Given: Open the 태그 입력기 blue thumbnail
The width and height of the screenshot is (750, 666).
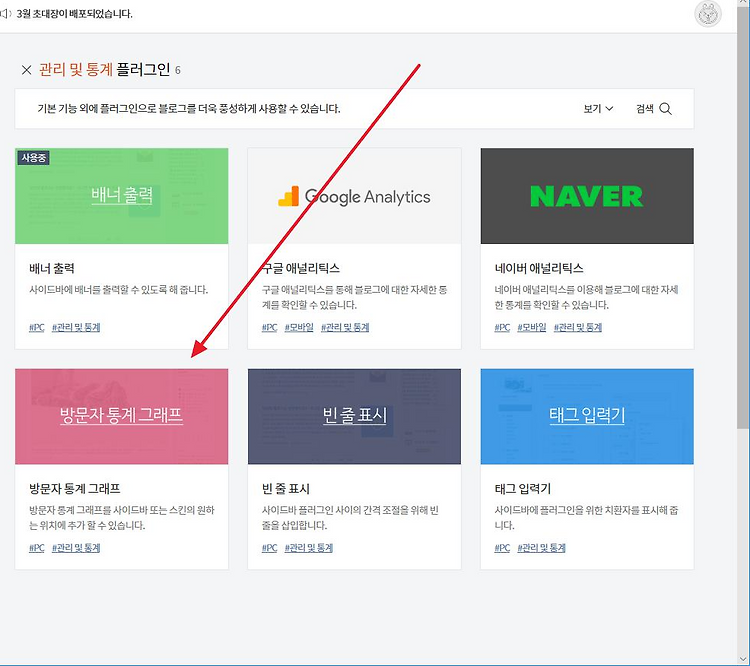Looking at the screenshot, I should pyautogui.click(x=587, y=416).
